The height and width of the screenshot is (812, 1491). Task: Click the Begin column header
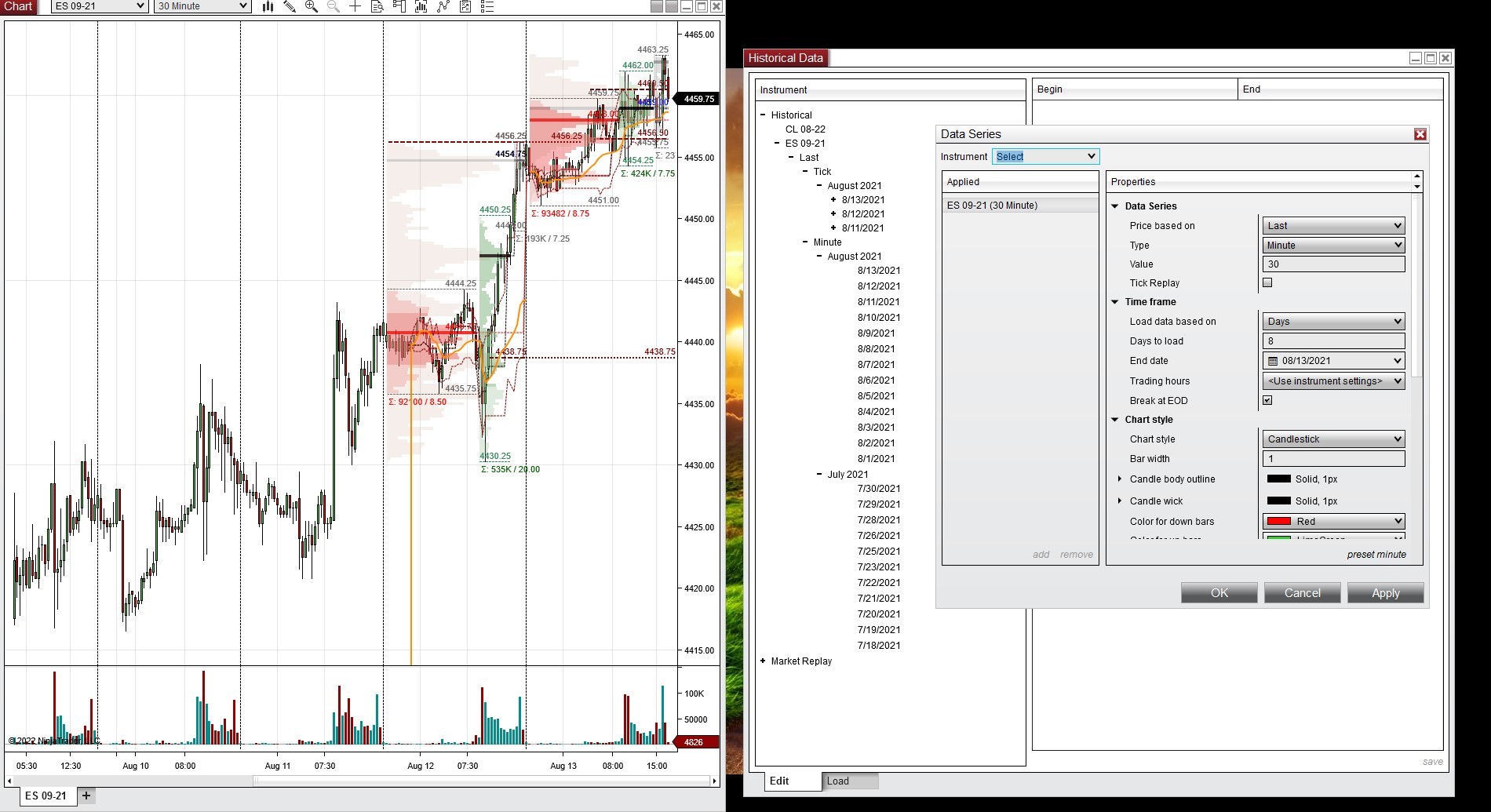click(1135, 89)
